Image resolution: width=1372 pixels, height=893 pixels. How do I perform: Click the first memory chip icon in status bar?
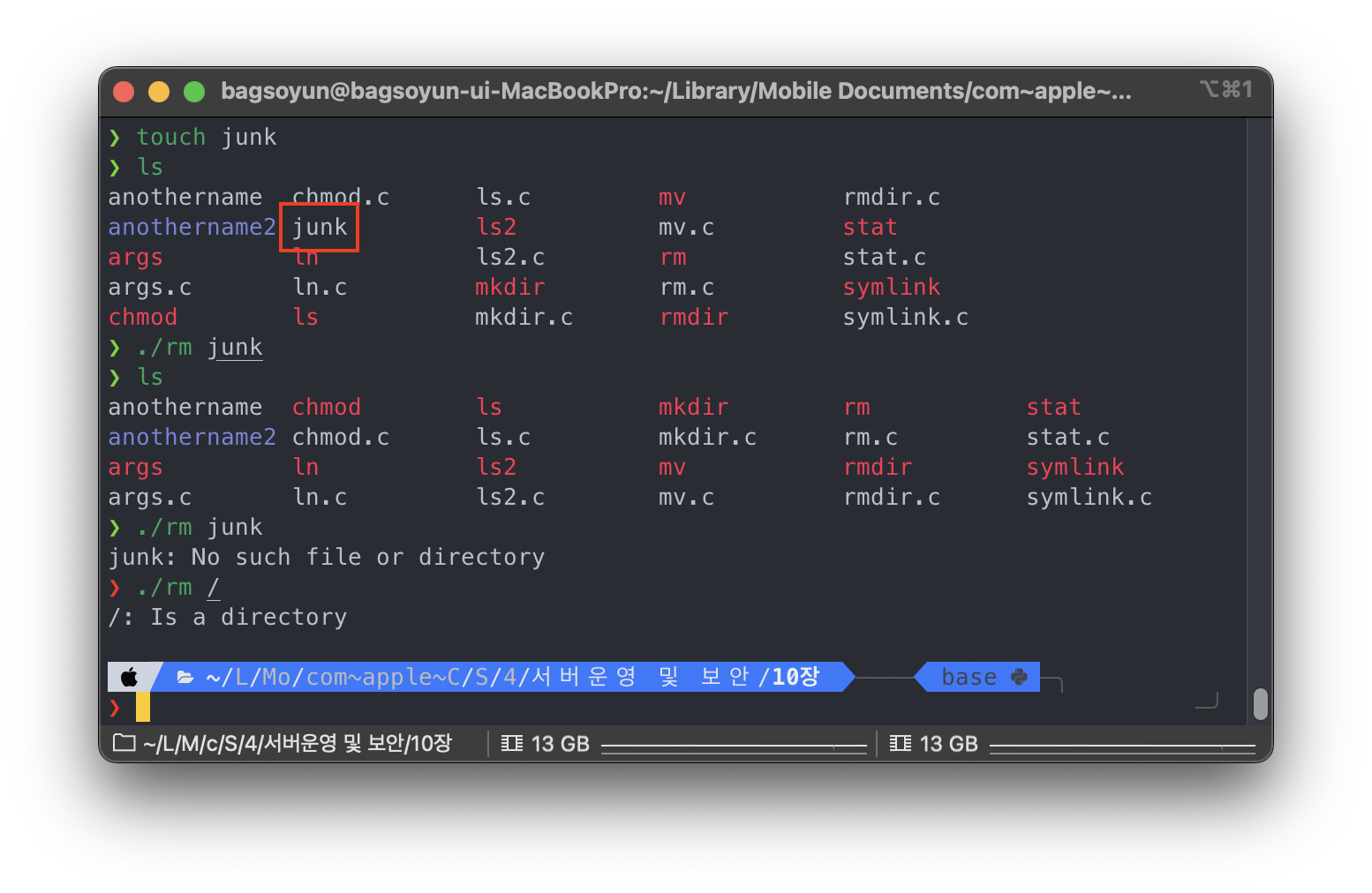(512, 743)
